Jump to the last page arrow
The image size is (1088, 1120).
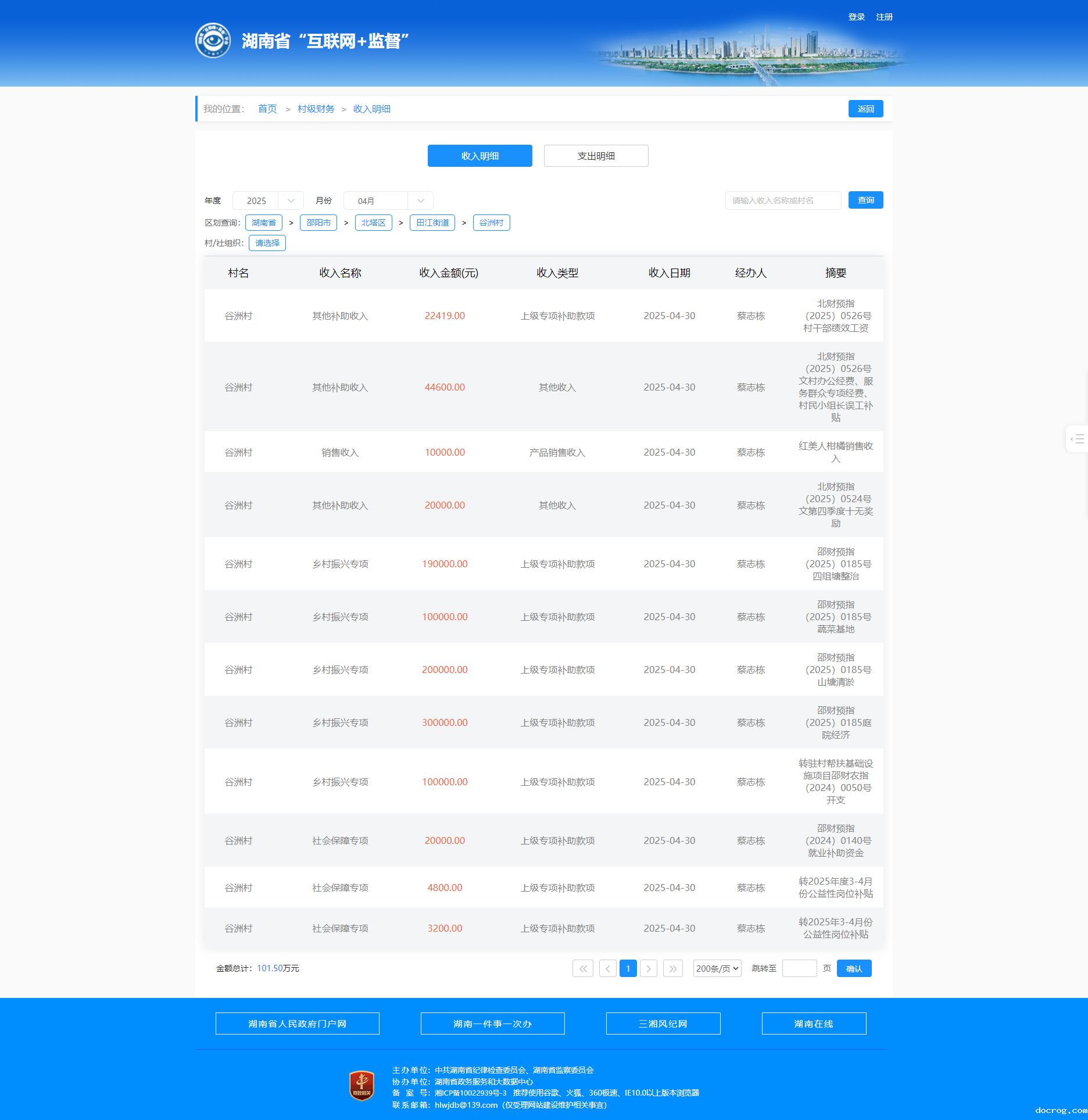click(x=672, y=968)
